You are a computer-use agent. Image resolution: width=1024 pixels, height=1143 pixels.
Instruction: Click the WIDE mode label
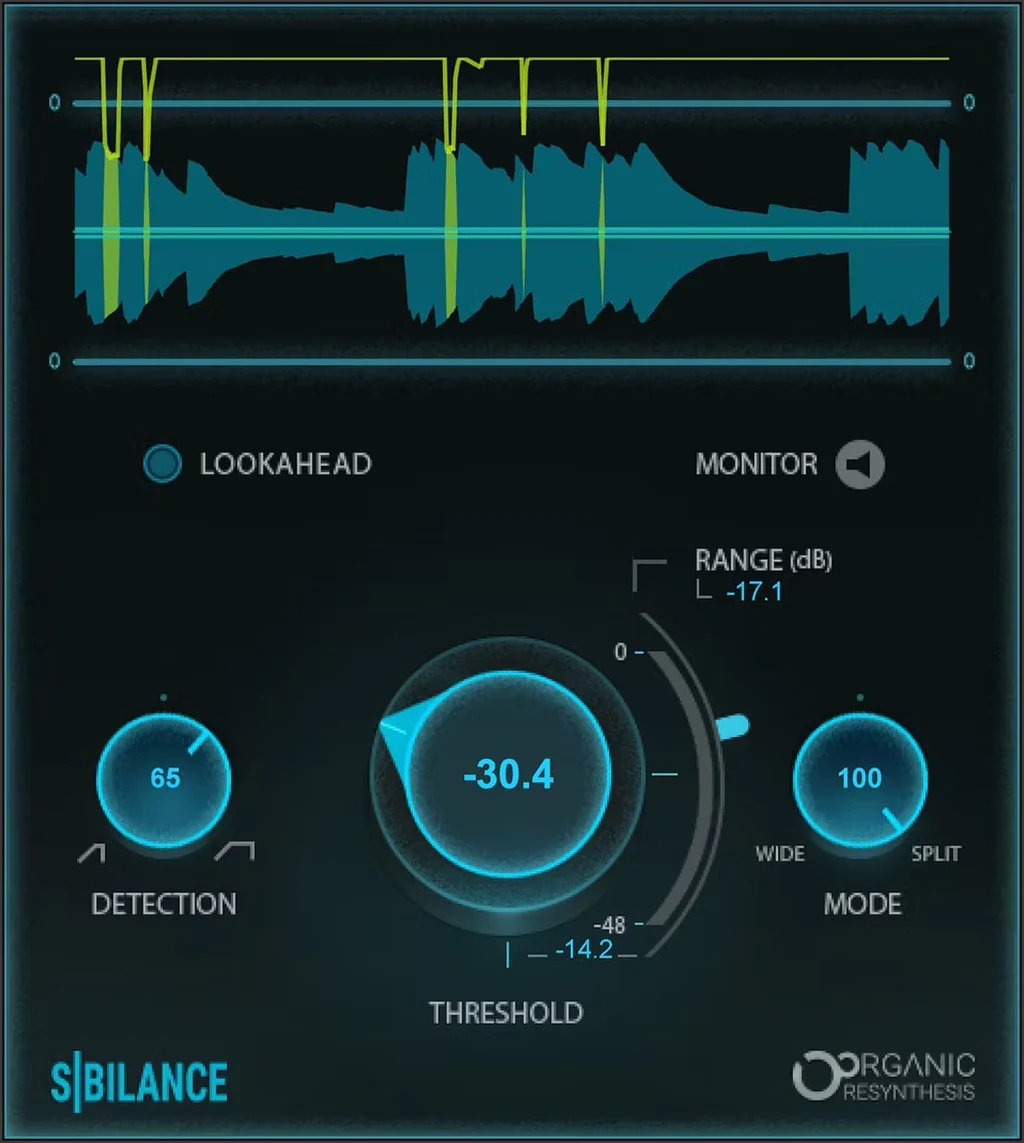pos(780,854)
